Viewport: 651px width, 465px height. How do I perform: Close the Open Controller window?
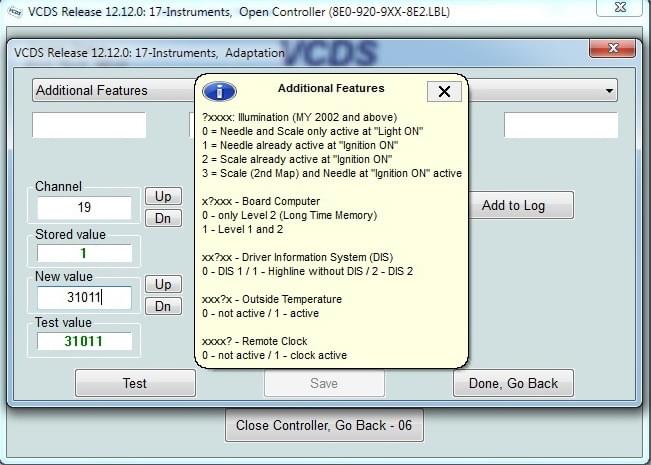(619, 7)
